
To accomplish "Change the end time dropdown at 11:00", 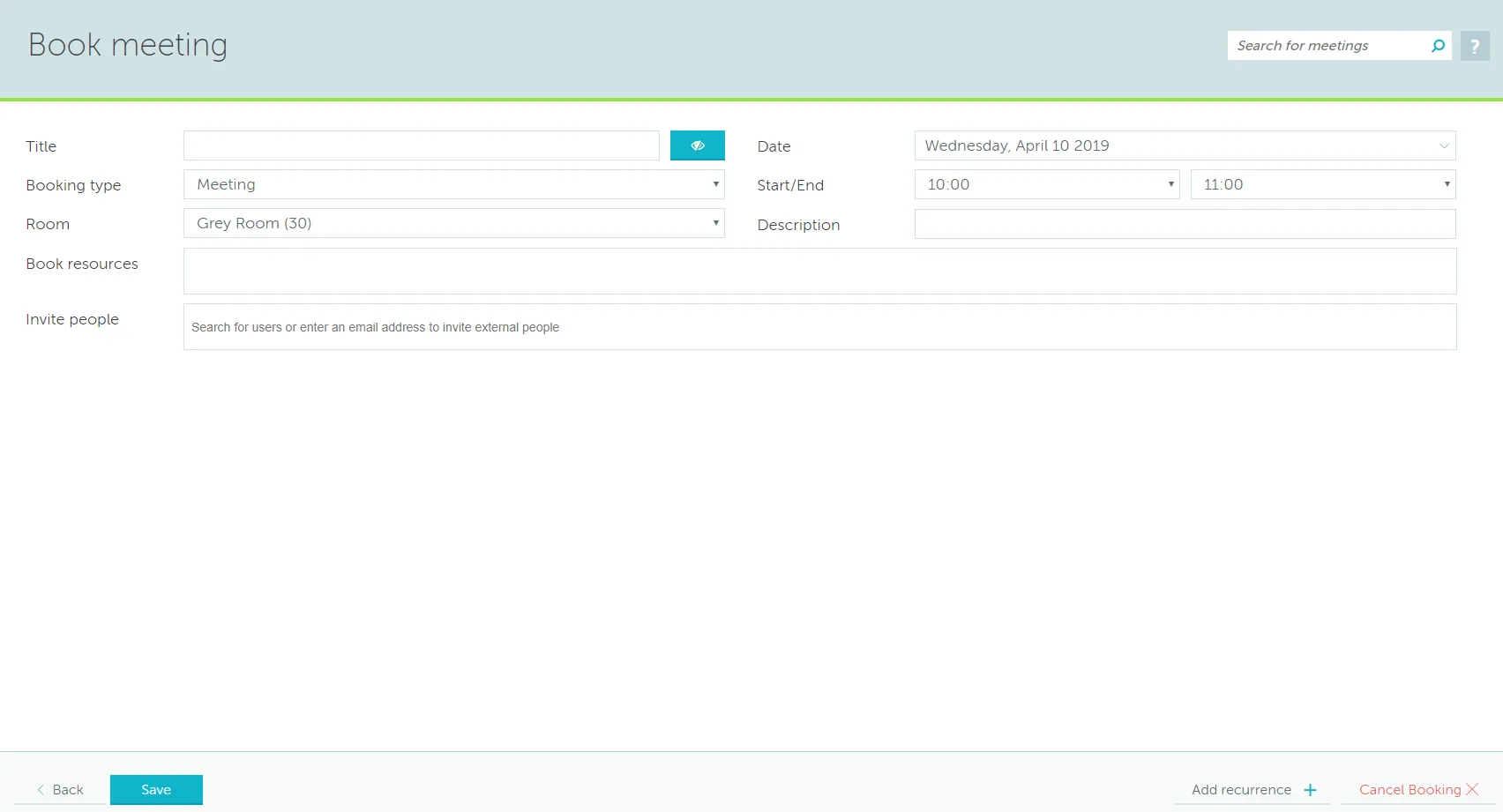I will (x=1322, y=184).
